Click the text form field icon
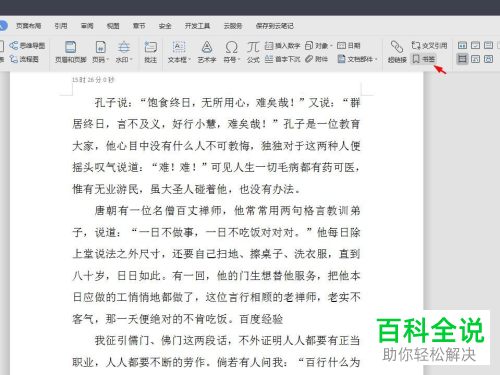The image size is (500, 375). 462,45
